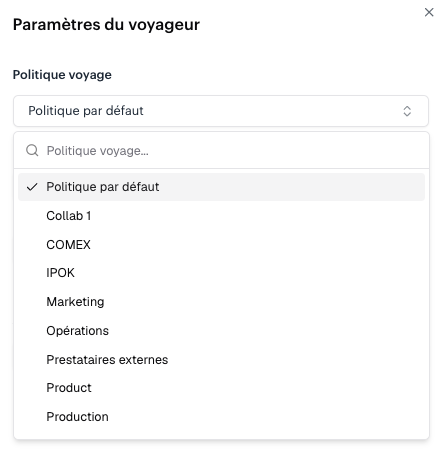The height and width of the screenshot is (459, 445).
Task: Open the Politique par défaut combo box
Action: click(221, 111)
